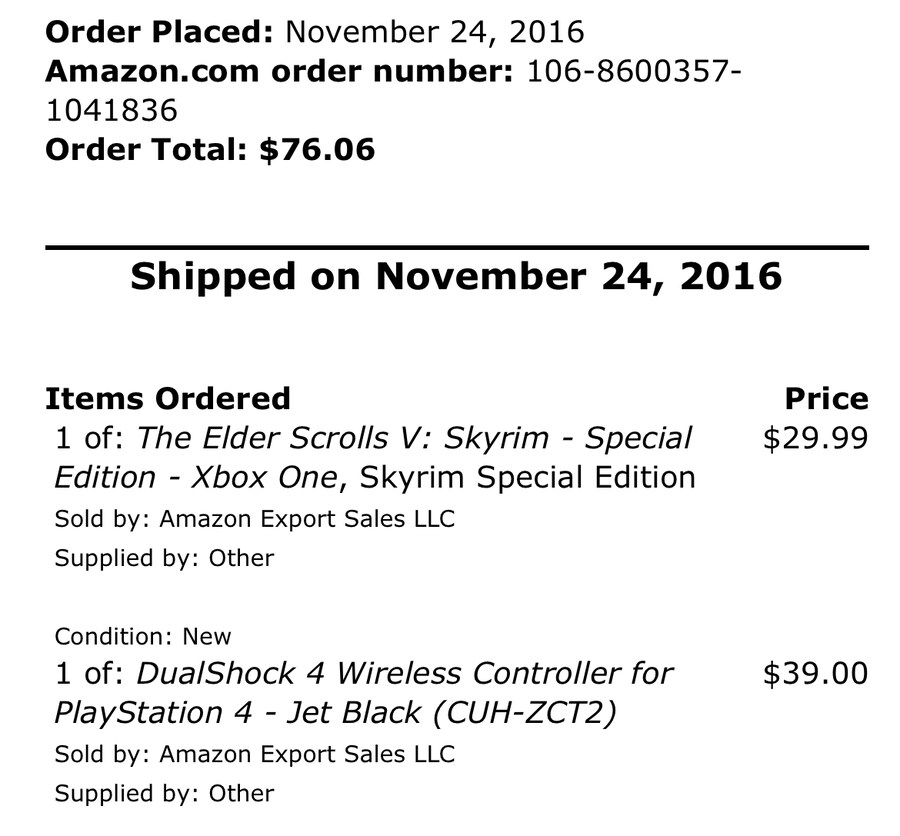Click the $29.99 price for Skyrim

pos(815,438)
